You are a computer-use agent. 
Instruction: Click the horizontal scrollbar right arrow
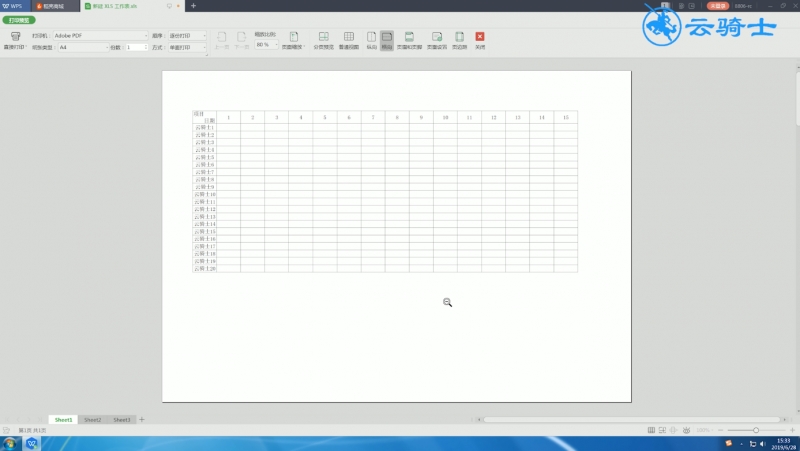pyautogui.click(x=785, y=419)
